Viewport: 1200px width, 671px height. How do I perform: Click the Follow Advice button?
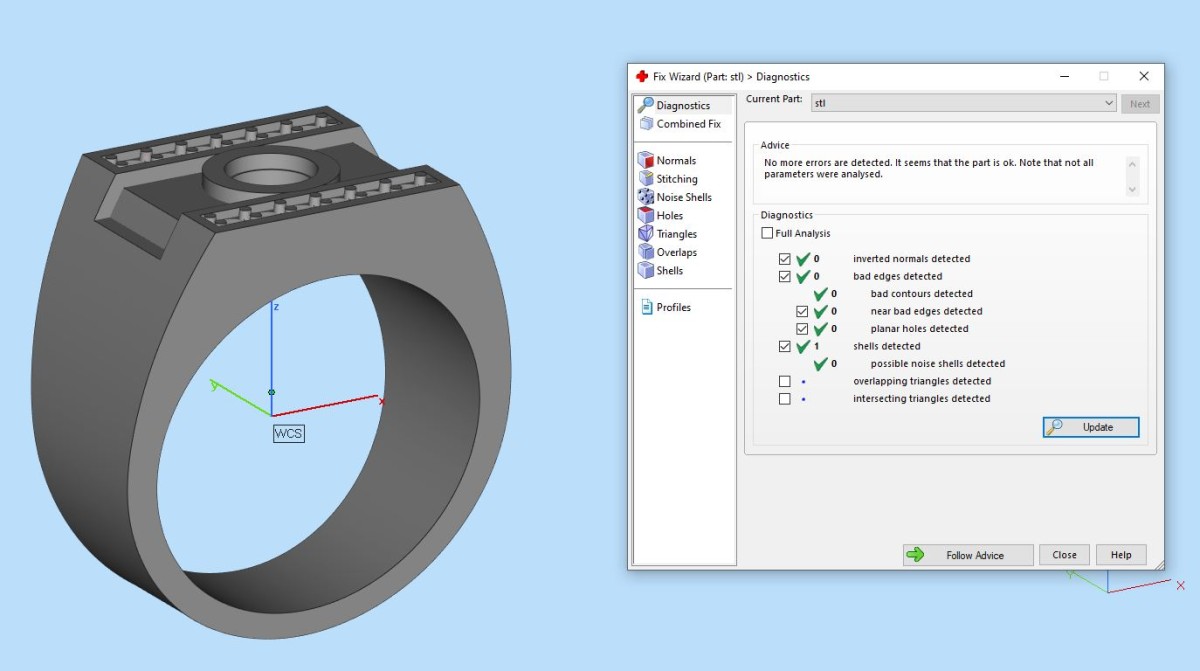point(967,555)
